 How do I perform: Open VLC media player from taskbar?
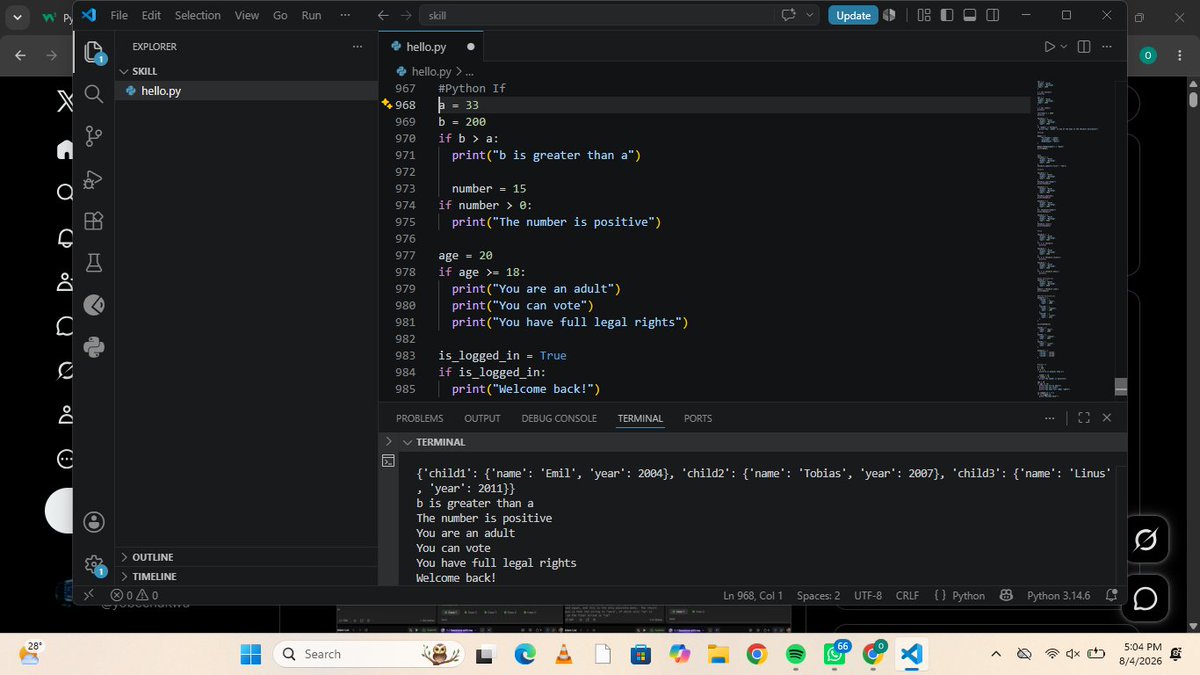pyautogui.click(x=563, y=654)
